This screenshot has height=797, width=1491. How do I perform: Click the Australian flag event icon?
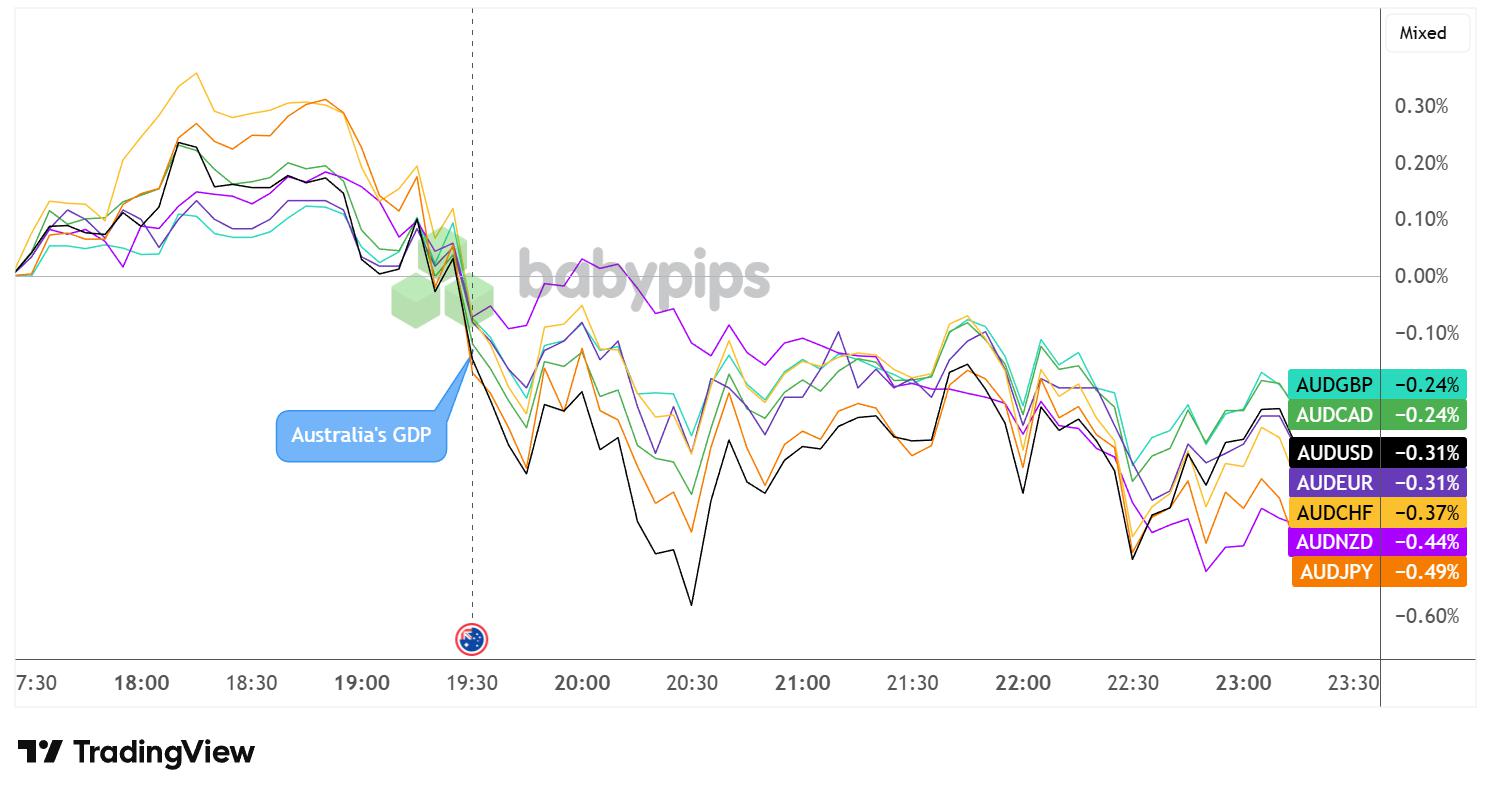click(471, 638)
